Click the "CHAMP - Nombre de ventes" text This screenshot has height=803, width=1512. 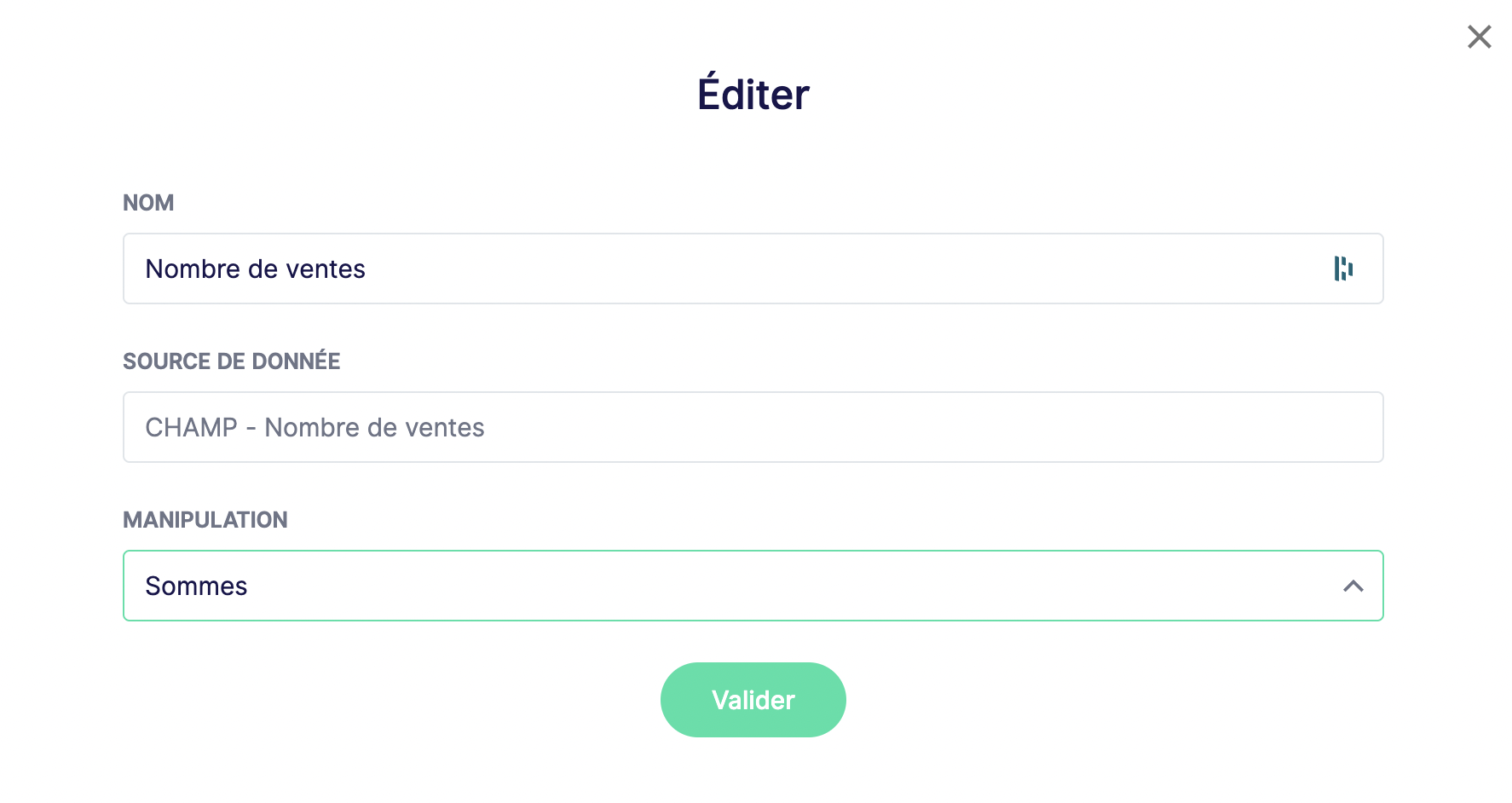pyautogui.click(x=315, y=427)
